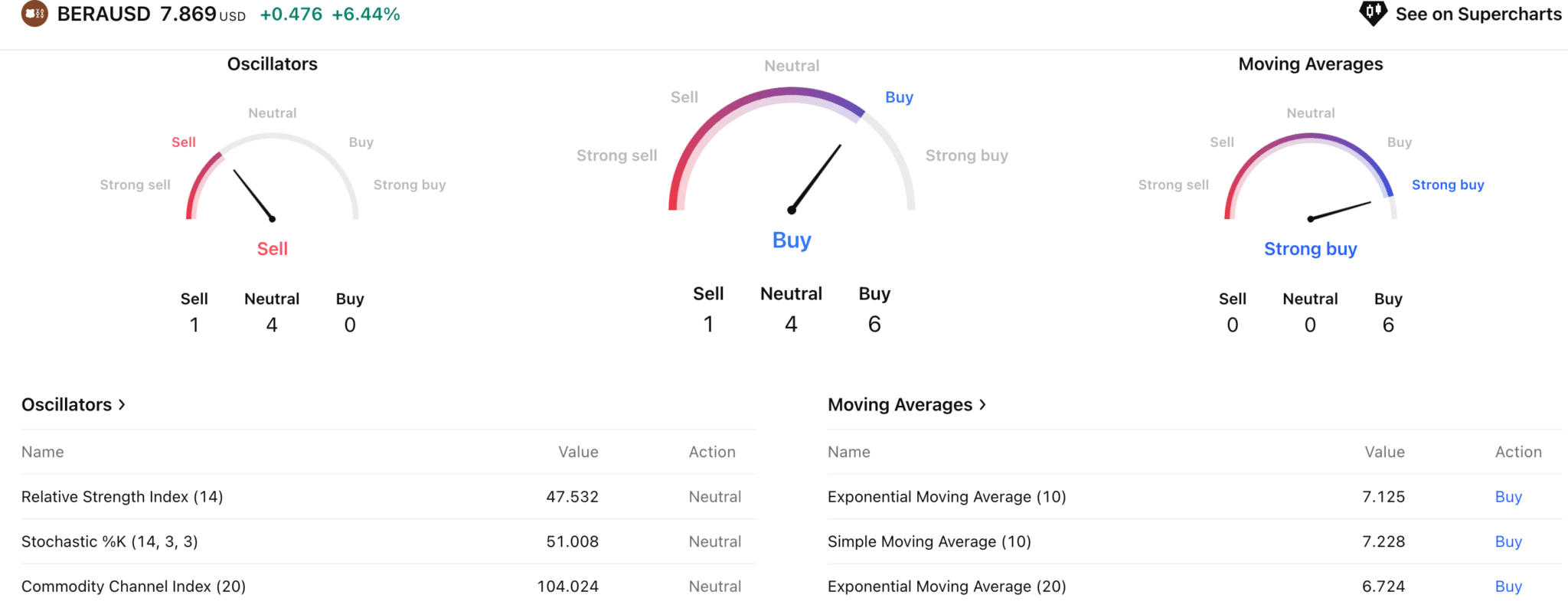Select the Commodity Channel Index (20) row

[x=388, y=587]
